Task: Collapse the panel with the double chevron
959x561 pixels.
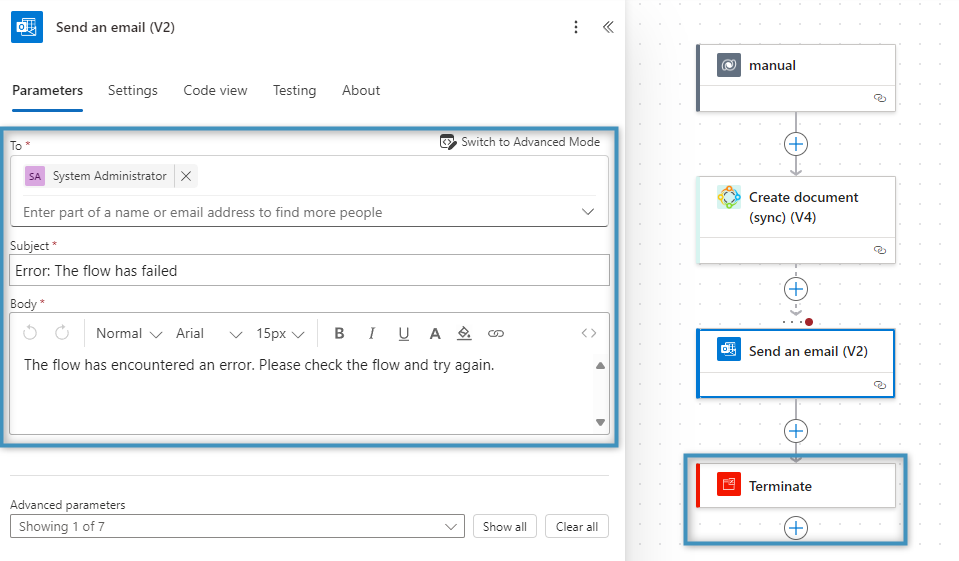Action: (x=608, y=27)
